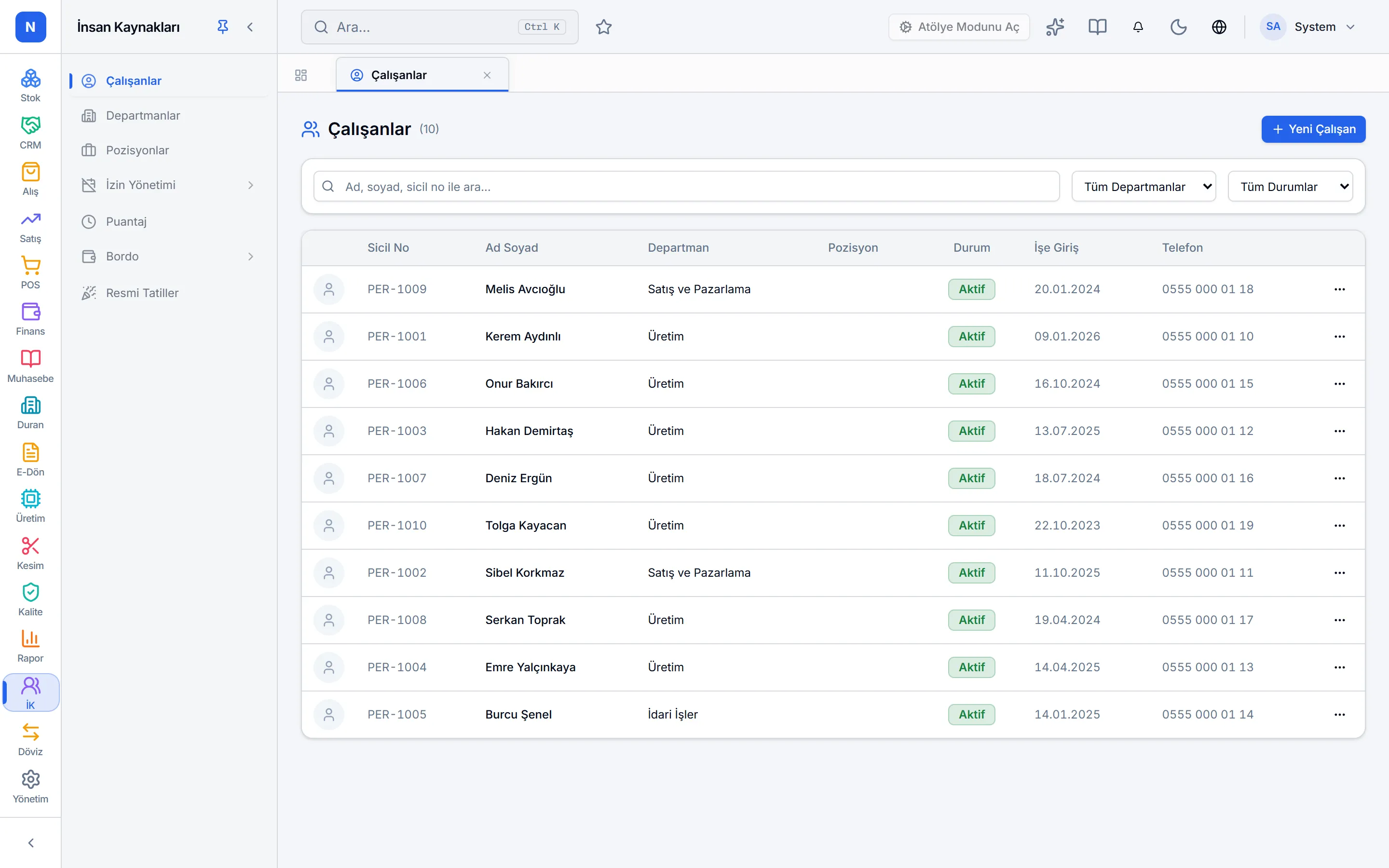Screen dimensions: 1389x868
Task: Open the language globe selector
Action: click(x=1219, y=27)
